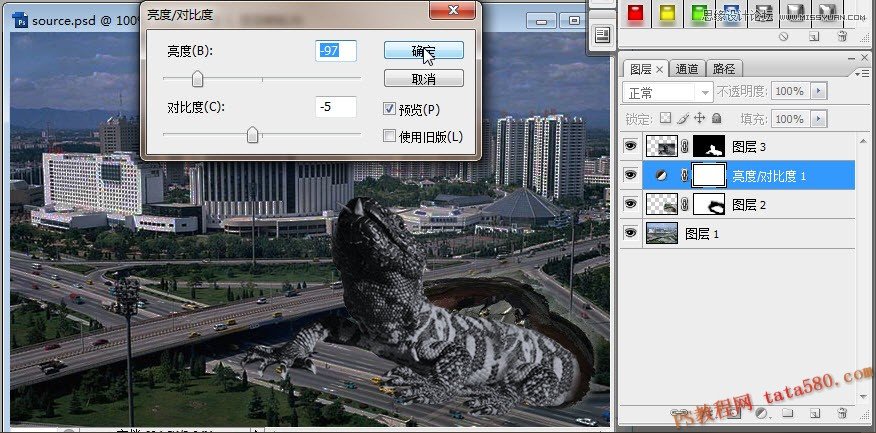Click the 对比度(C) value field showing -5
876x433 pixels.
[x=336, y=106]
